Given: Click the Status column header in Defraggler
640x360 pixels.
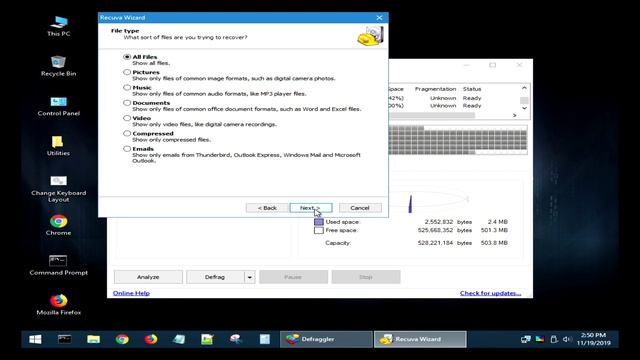Looking at the screenshot, I should pos(472,89).
